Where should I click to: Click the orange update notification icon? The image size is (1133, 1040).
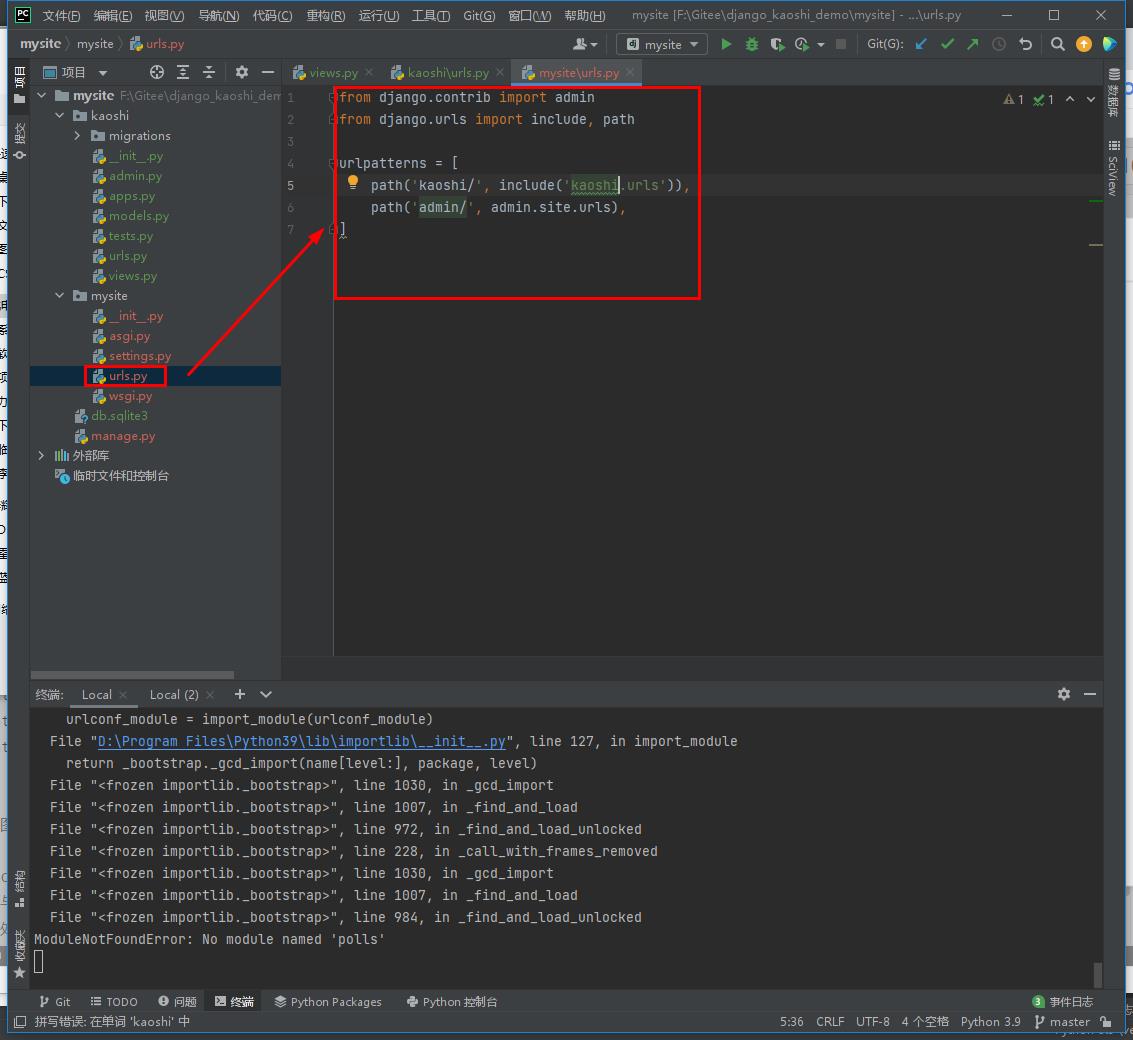pyautogui.click(x=1083, y=44)
